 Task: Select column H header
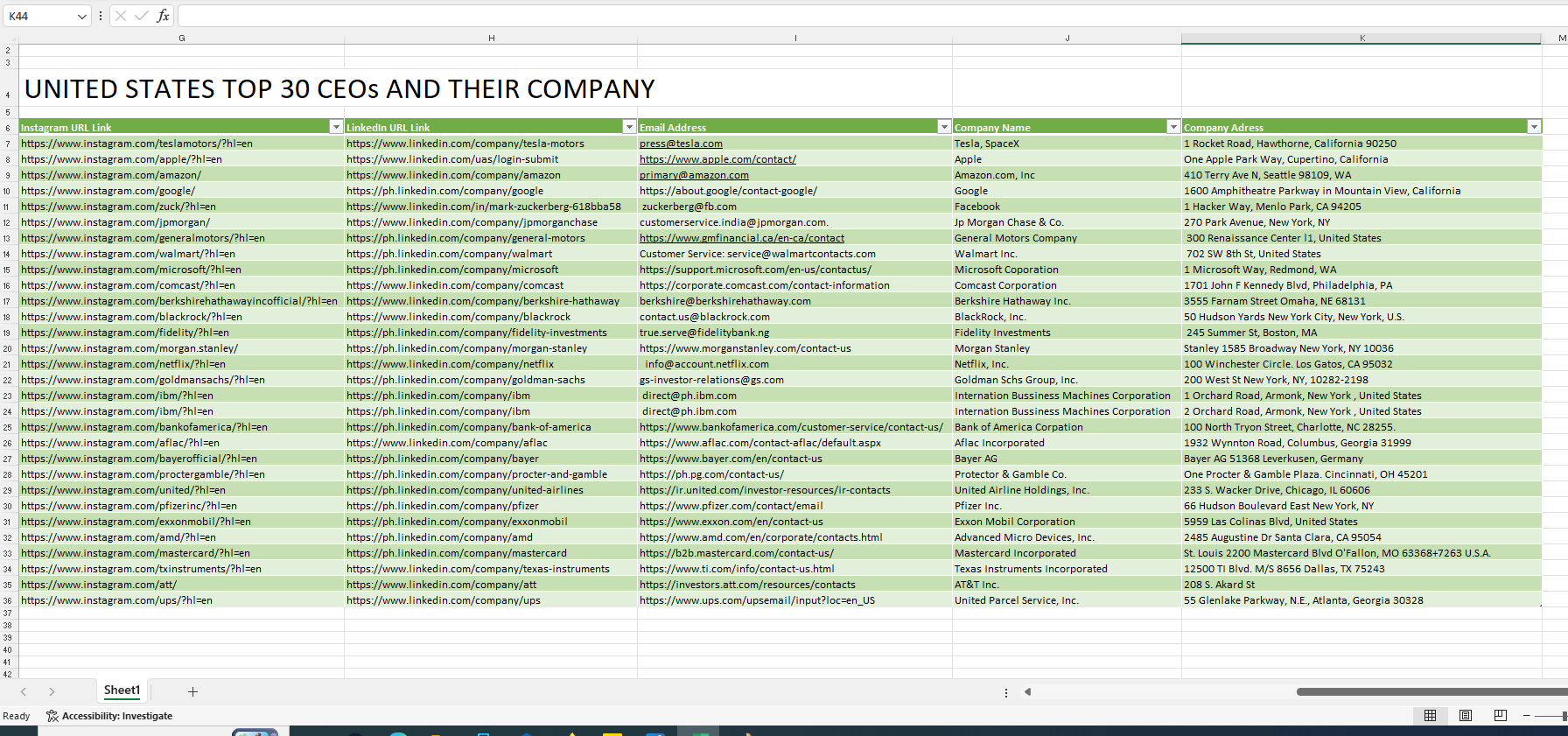(x=491, y=39)
